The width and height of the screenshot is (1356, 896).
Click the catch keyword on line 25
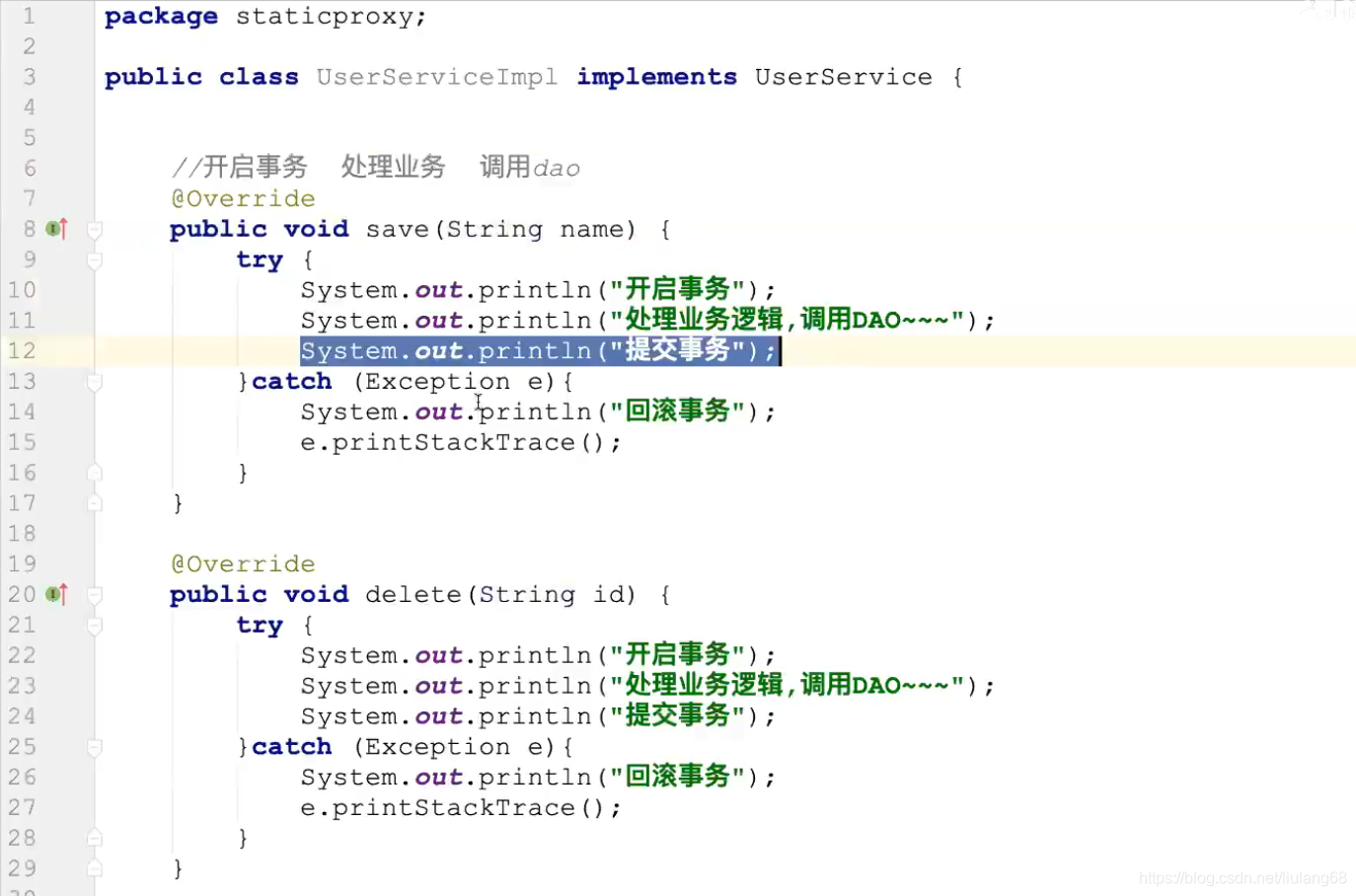292,746
